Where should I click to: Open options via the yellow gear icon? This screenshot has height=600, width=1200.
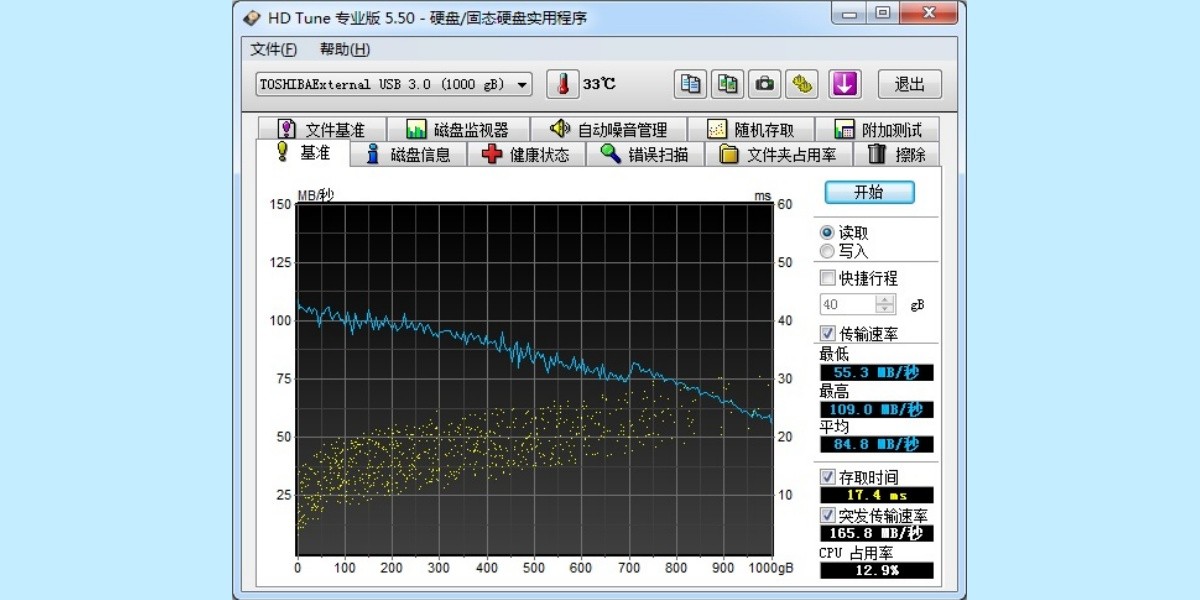point(801,85)
